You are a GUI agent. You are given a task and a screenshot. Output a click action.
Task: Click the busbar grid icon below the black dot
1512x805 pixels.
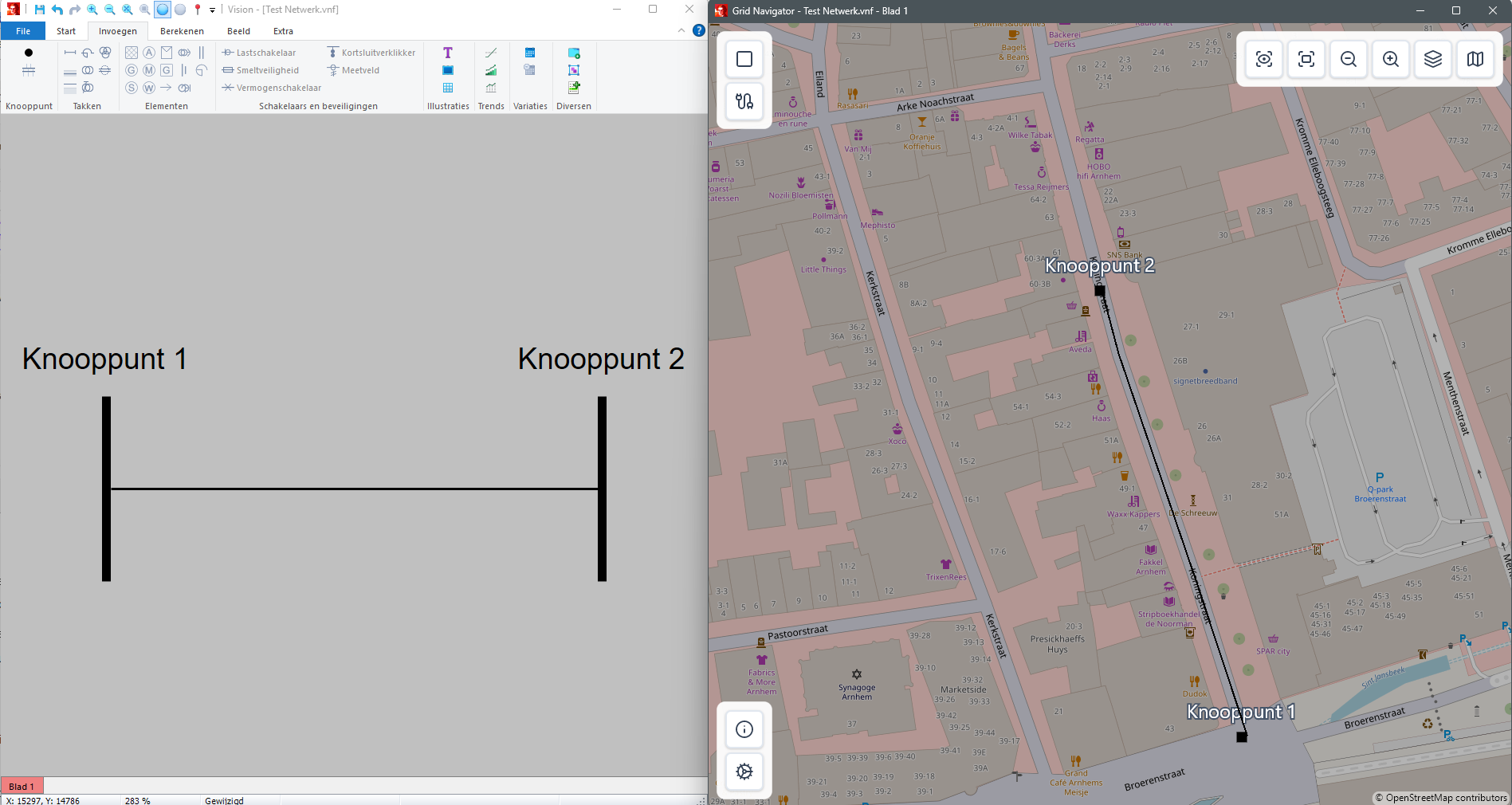tap(29, 70)
